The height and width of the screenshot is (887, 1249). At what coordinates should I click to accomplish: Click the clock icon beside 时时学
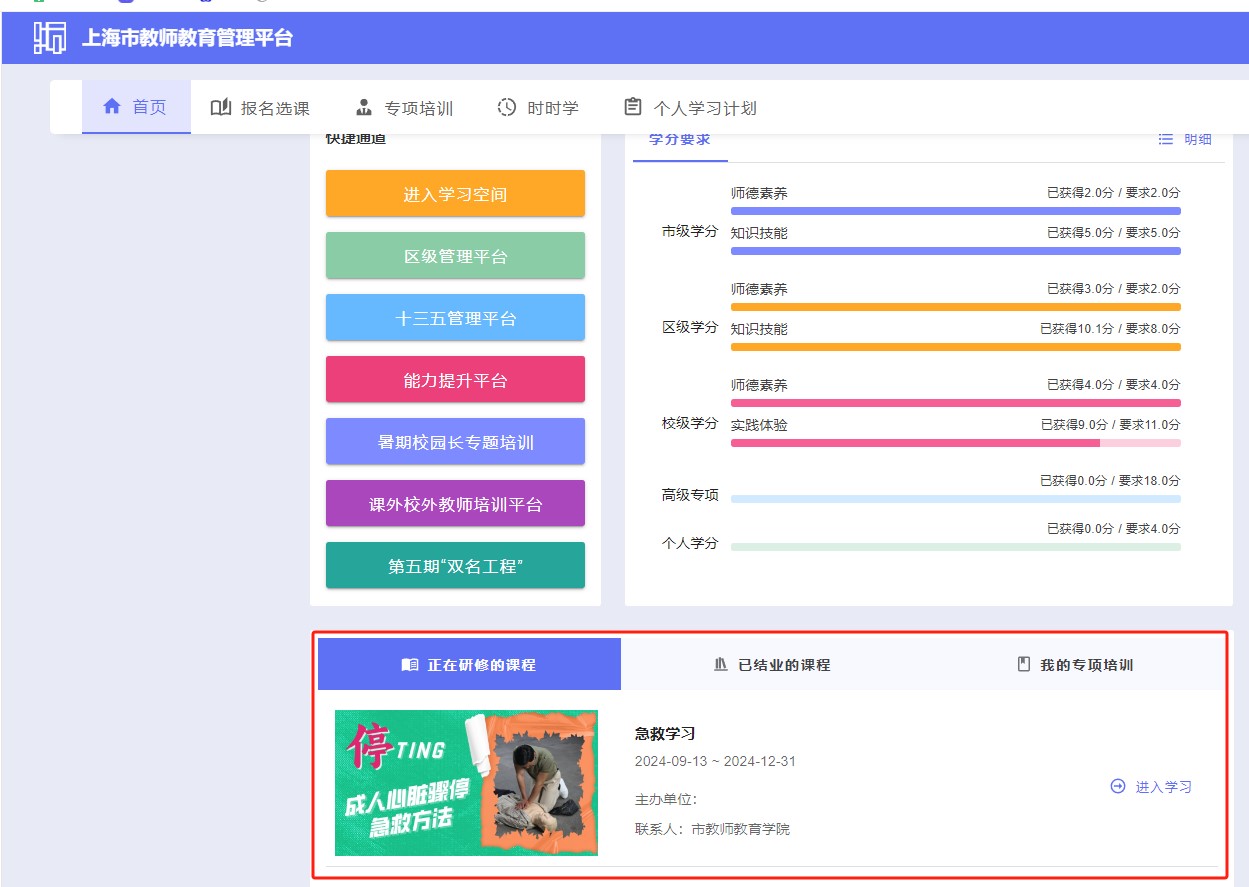[x=507, y=108]
